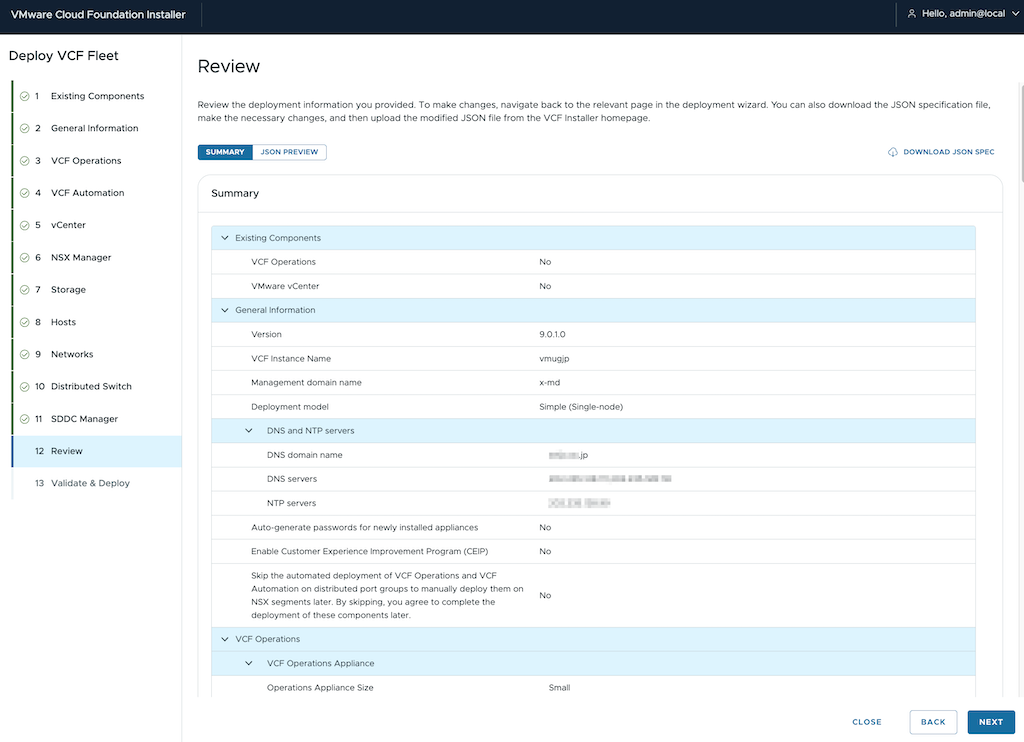The width and height of the screenshot is (1024, 742).
Task: Click the Auto-generate passwords row label
Action: coord(364,528)
